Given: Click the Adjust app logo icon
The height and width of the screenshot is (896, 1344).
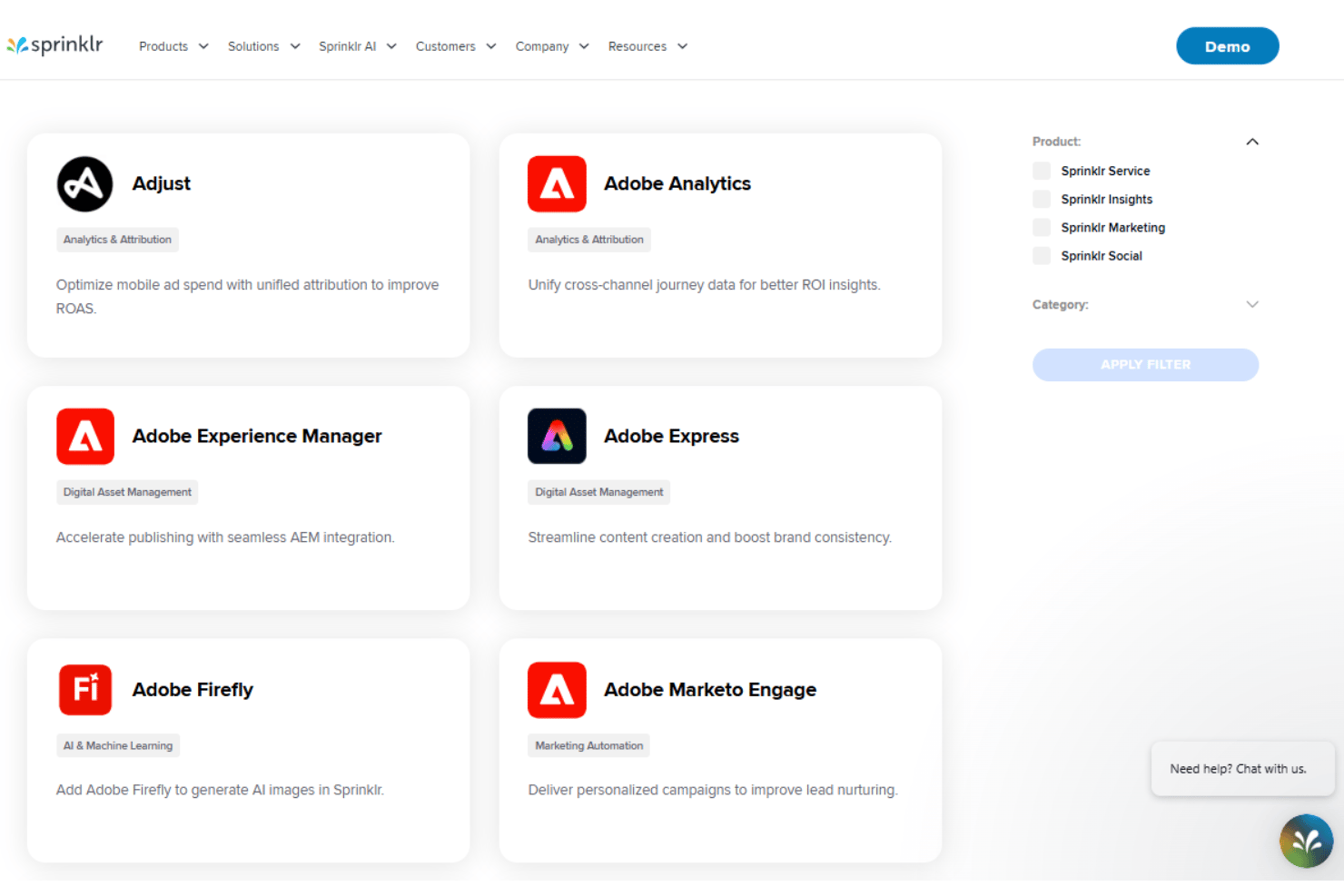Looking at the screenshot, I should pyautogui.click(x=85, y=184).
